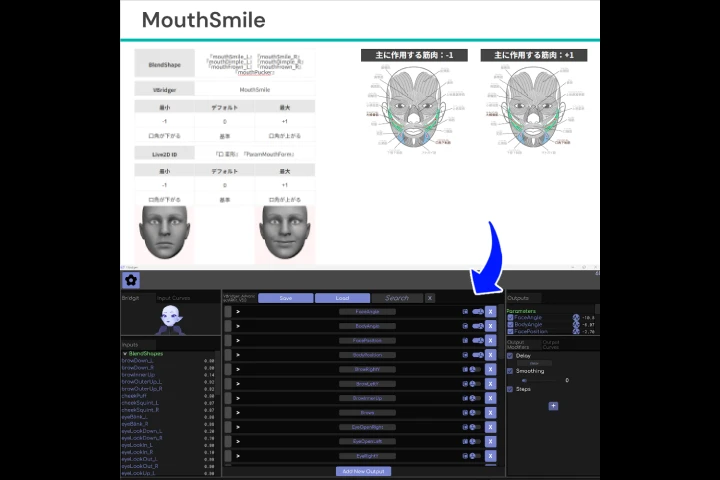Remove the FaceAngle output row
Image resolution: width=720 pixels, height=480 pixels.
pos(490,312)
